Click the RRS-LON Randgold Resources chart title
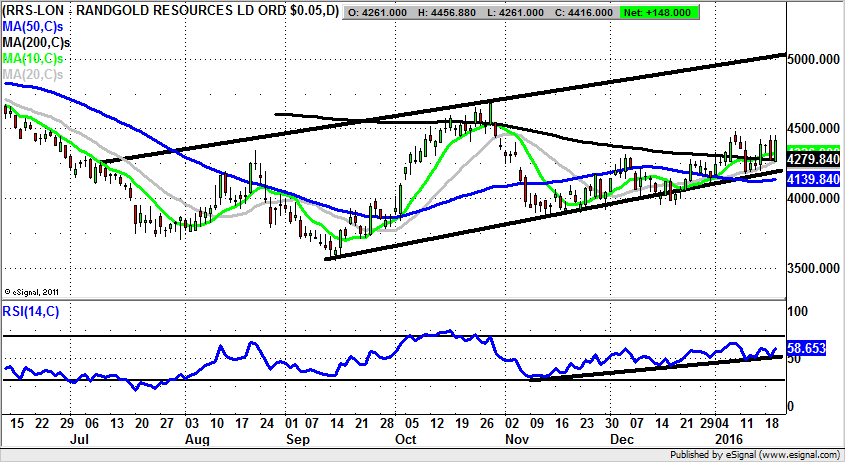This screenshot has height=462, width=845. click(x=169, y=13)
